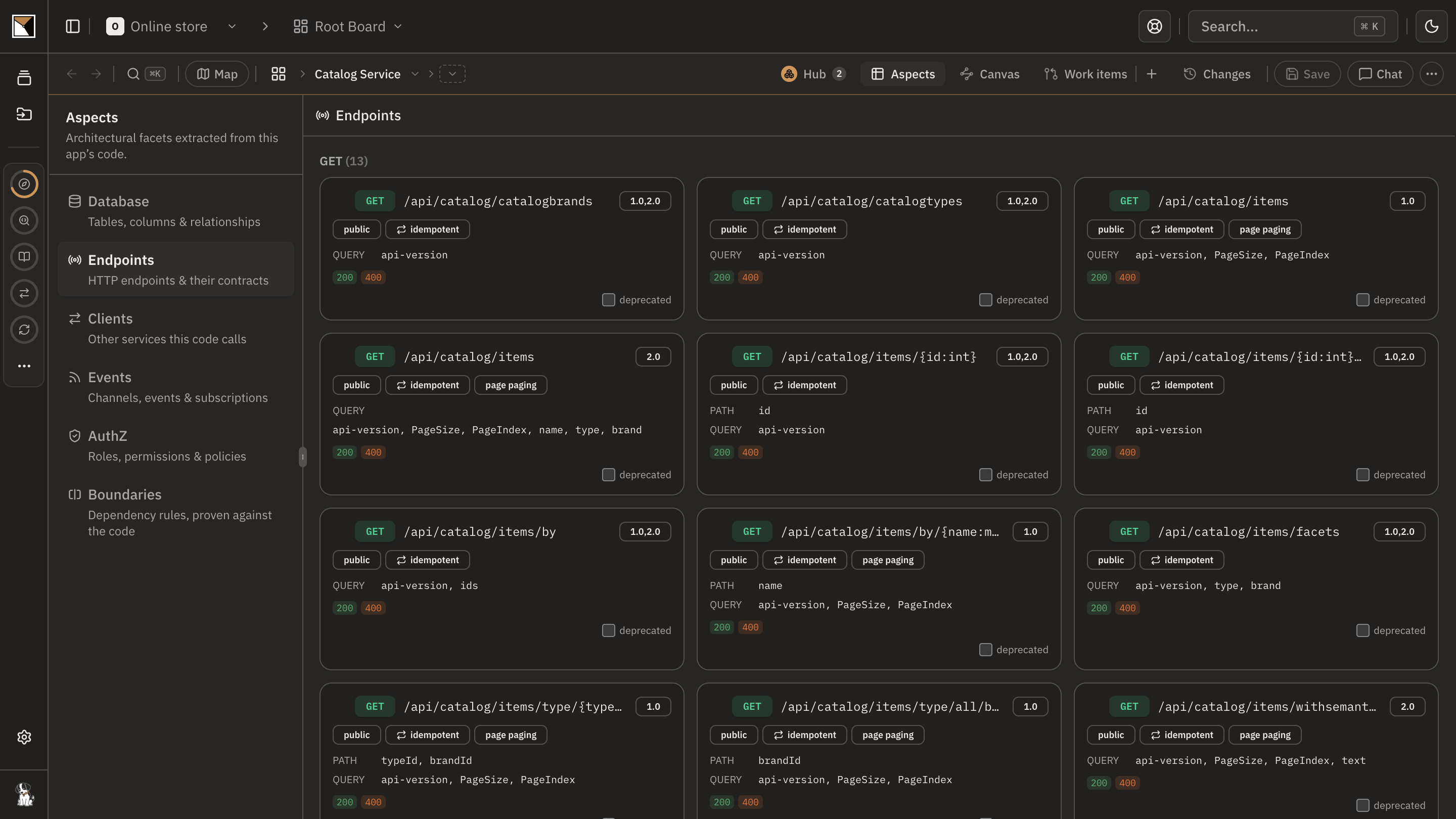Open the stacked layers sidebar icon
This screenshot has width=1456, height=819.
click(x=24, y=77)
